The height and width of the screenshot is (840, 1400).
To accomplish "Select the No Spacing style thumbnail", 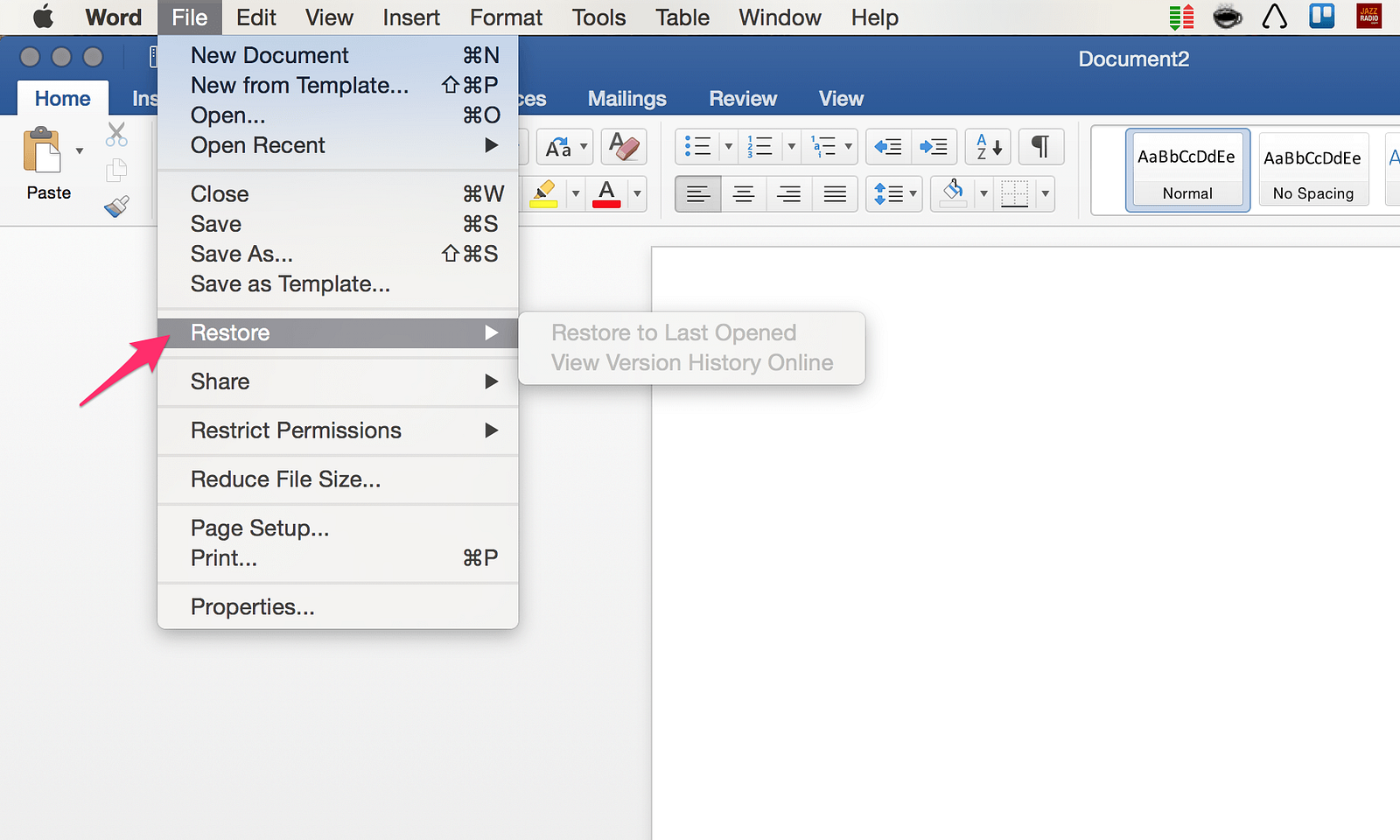I will [x=1313, y=170].
